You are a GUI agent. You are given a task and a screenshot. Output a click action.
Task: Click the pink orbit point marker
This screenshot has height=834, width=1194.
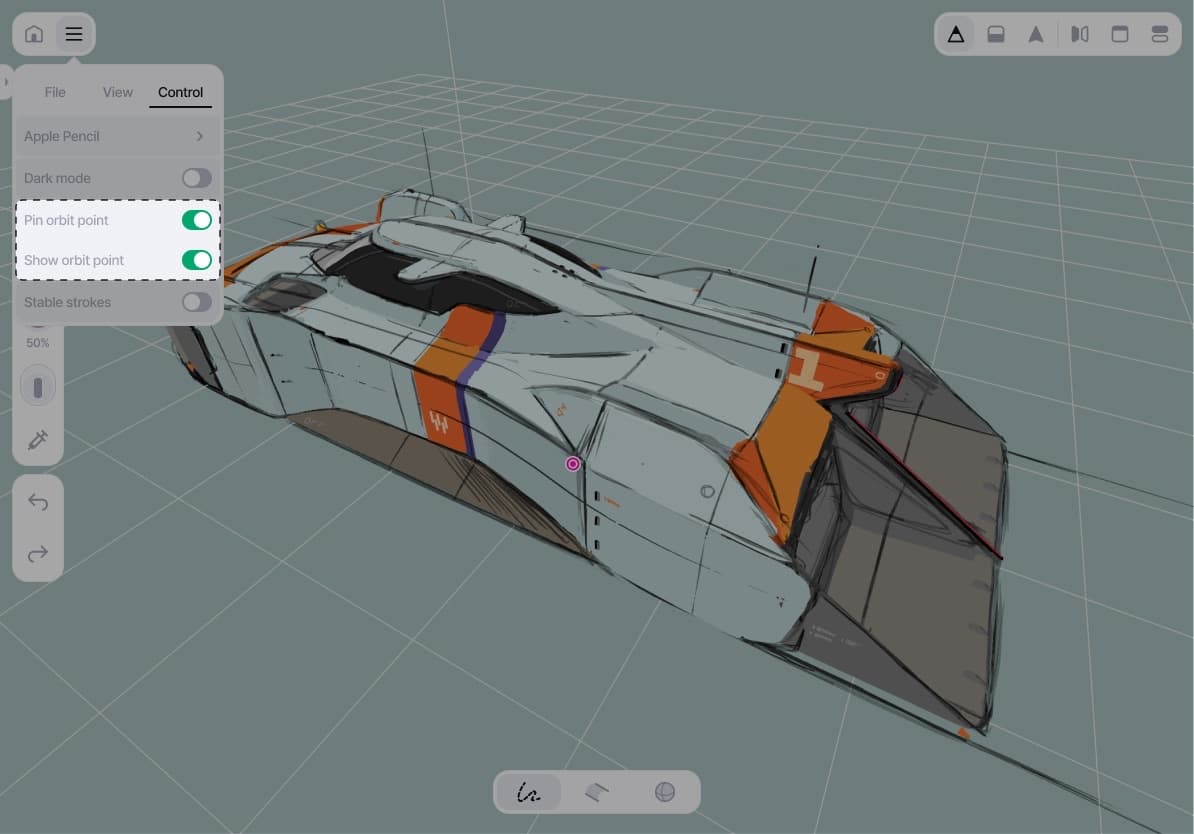[x=573, y=464]
